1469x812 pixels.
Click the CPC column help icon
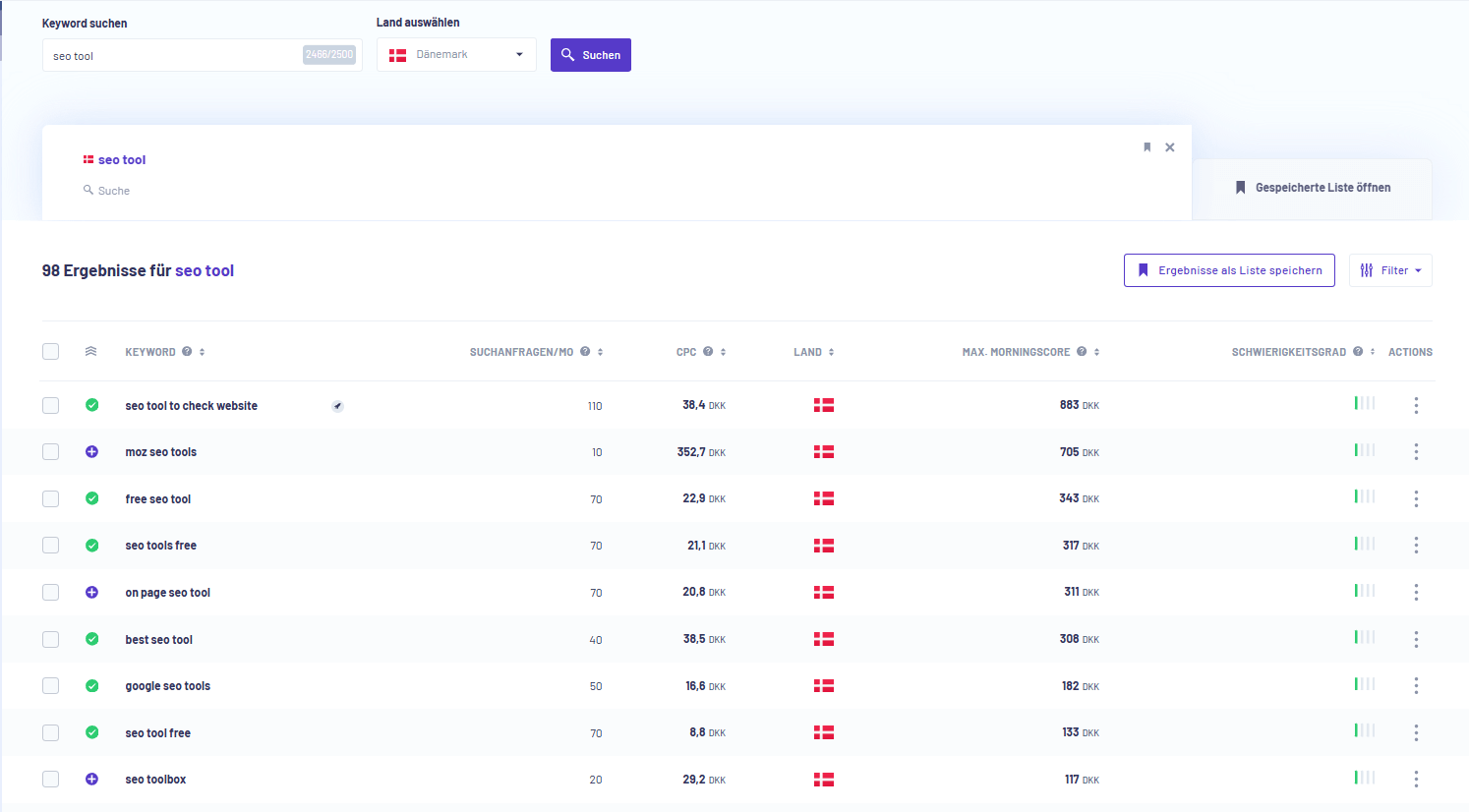click(708, 351)
